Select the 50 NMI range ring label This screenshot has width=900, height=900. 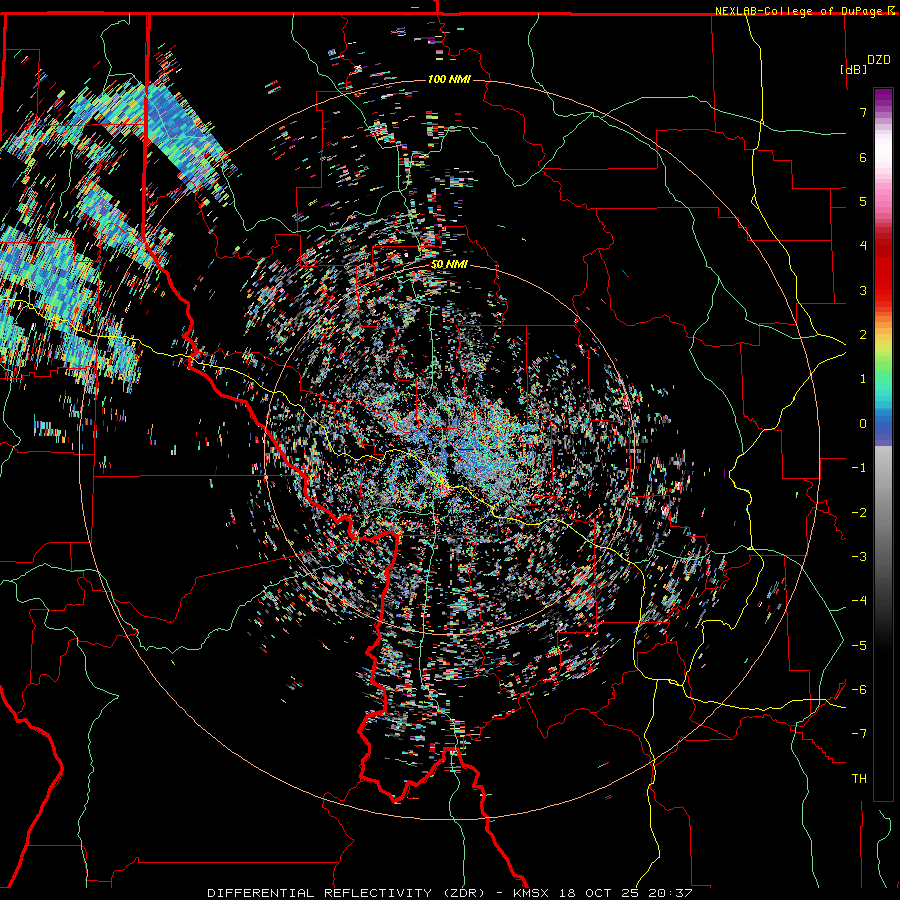pyautogui.click(x=449, y=265)
